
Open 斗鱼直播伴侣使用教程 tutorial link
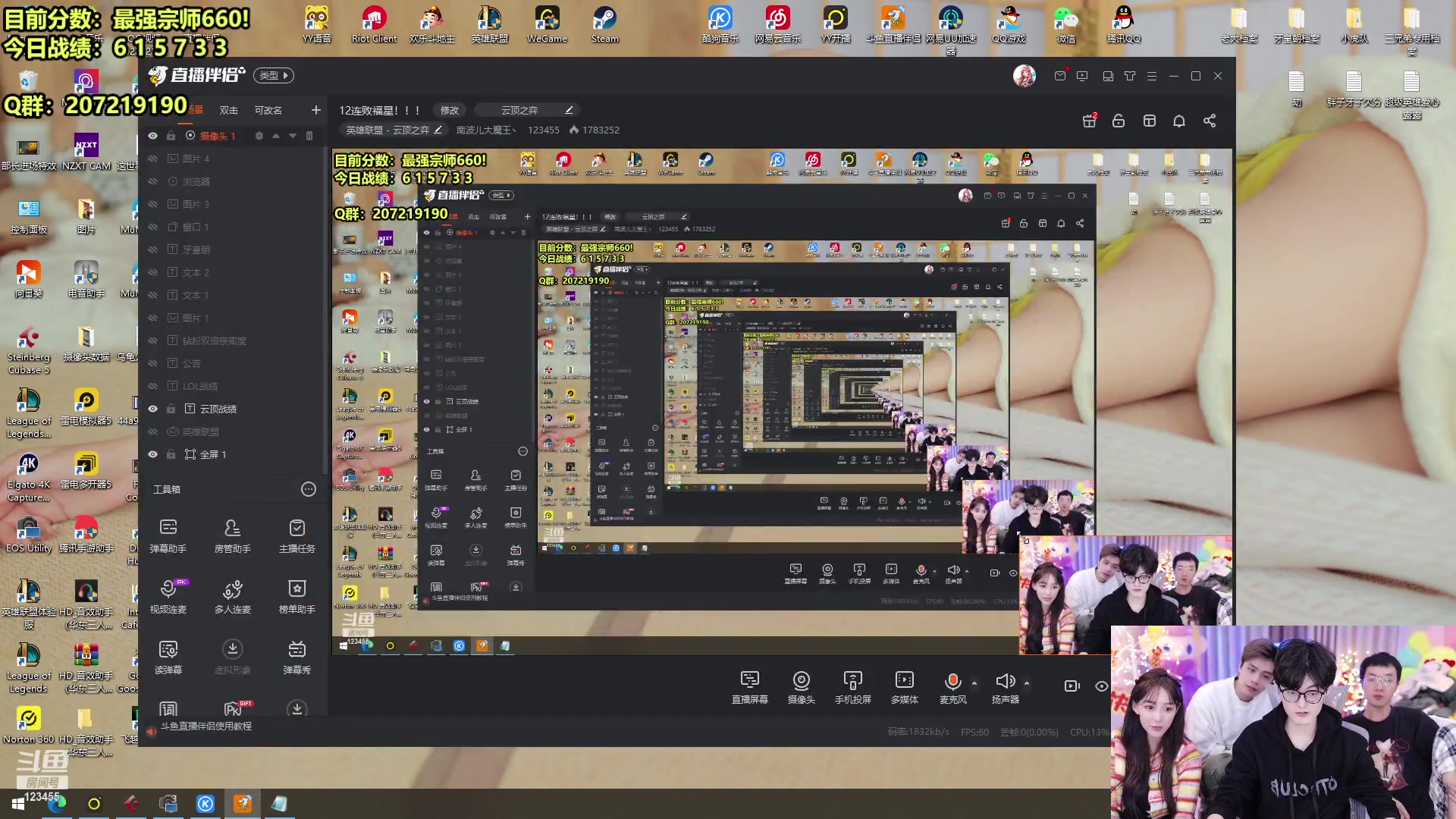click(x=206, y=726)
